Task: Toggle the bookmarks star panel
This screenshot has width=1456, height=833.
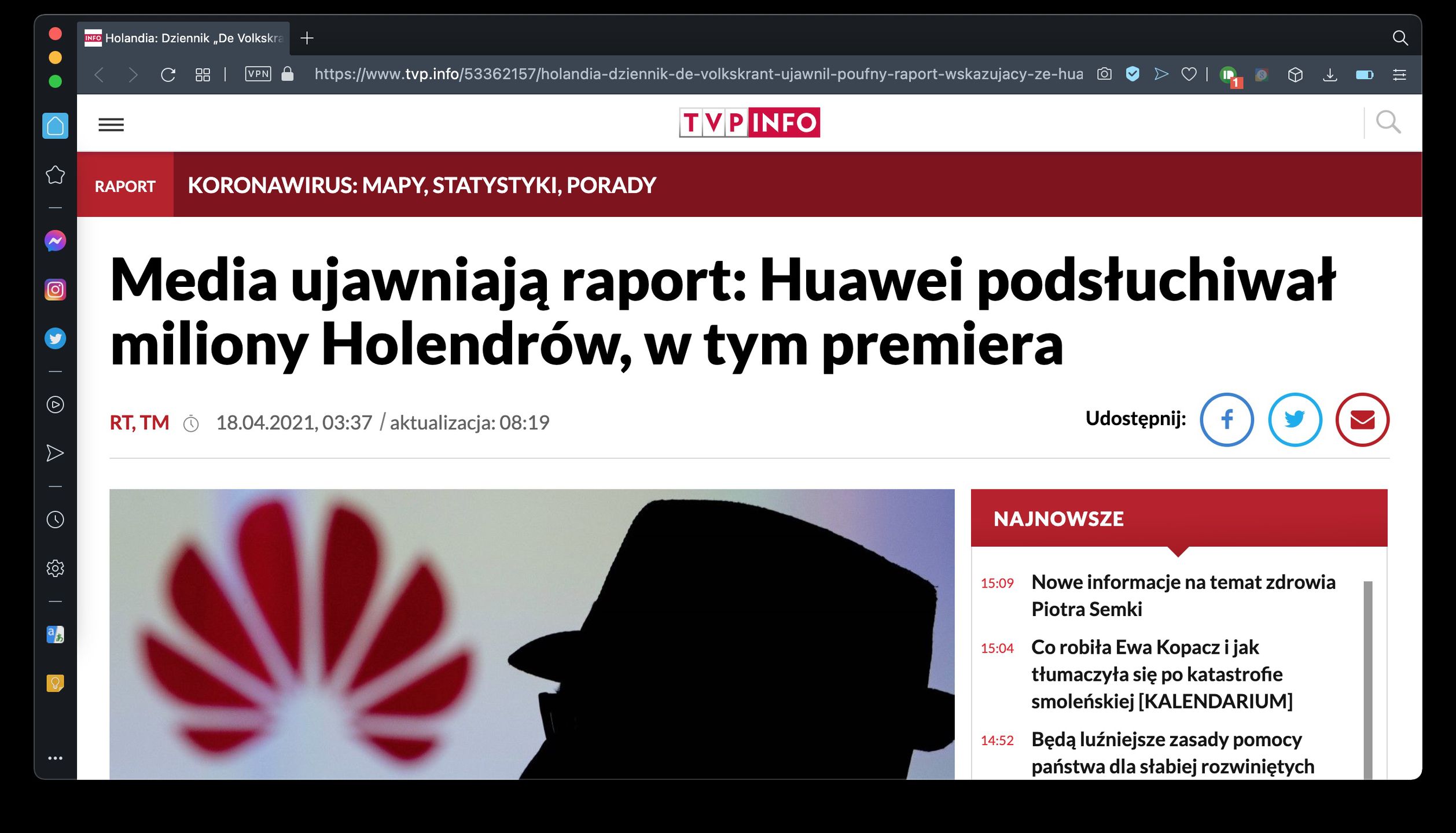Action: click(x=56, y=175)
